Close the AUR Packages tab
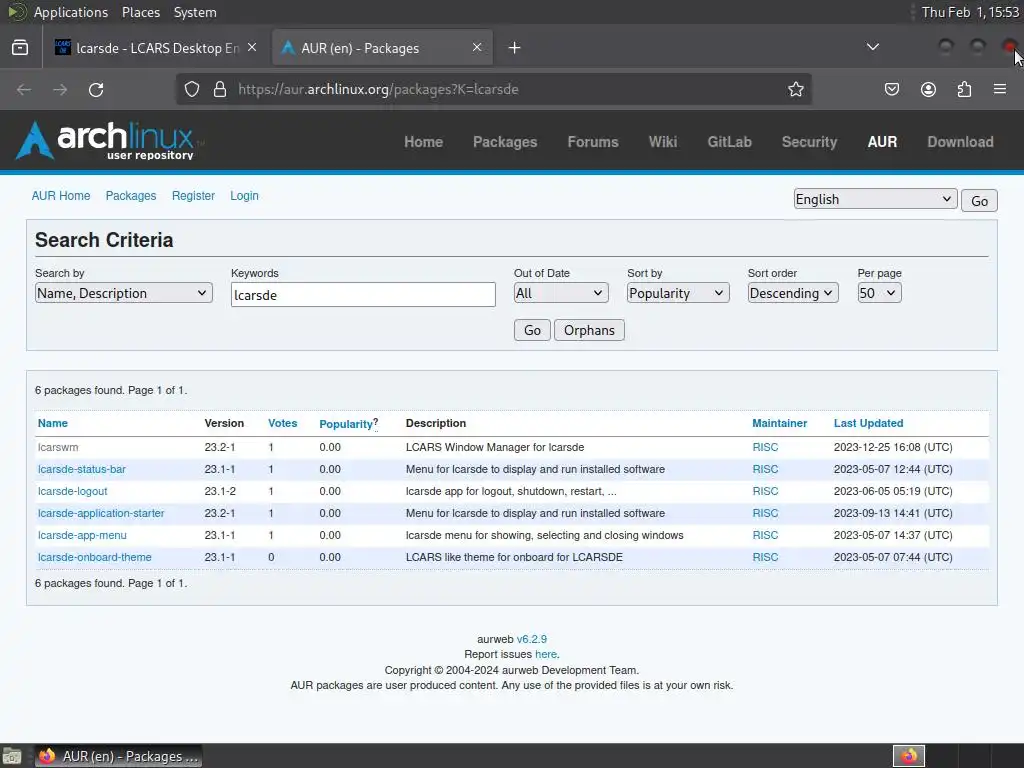 point(477,48)
